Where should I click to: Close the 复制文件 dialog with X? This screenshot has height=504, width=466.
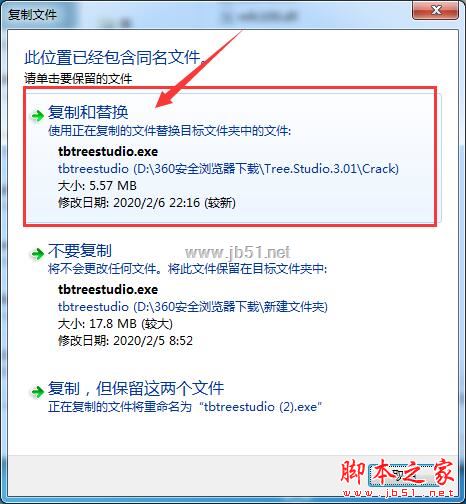[435, 10]
